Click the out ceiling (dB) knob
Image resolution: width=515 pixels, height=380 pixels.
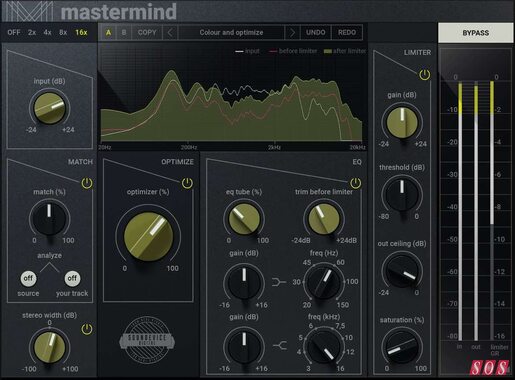402,271
